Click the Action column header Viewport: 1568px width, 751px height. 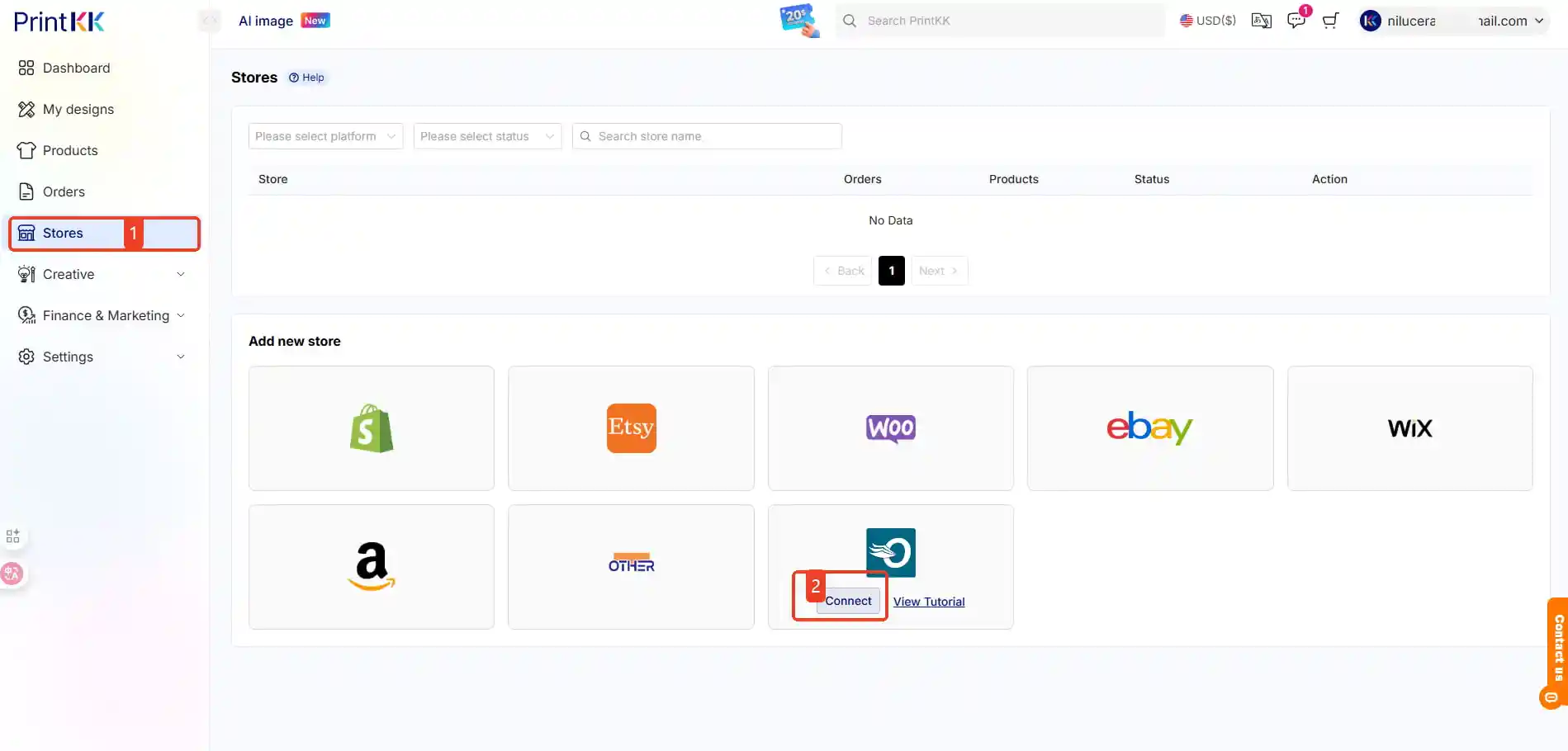click(1329, 179)
